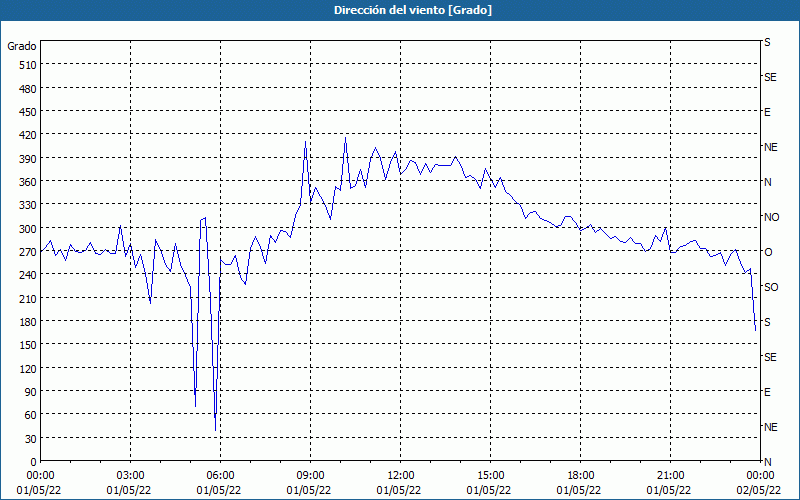This screenshot has height=500, width=800.
Task: Click the 90 degree axis label
Action: pyautogui.click(x=31, y=392)
